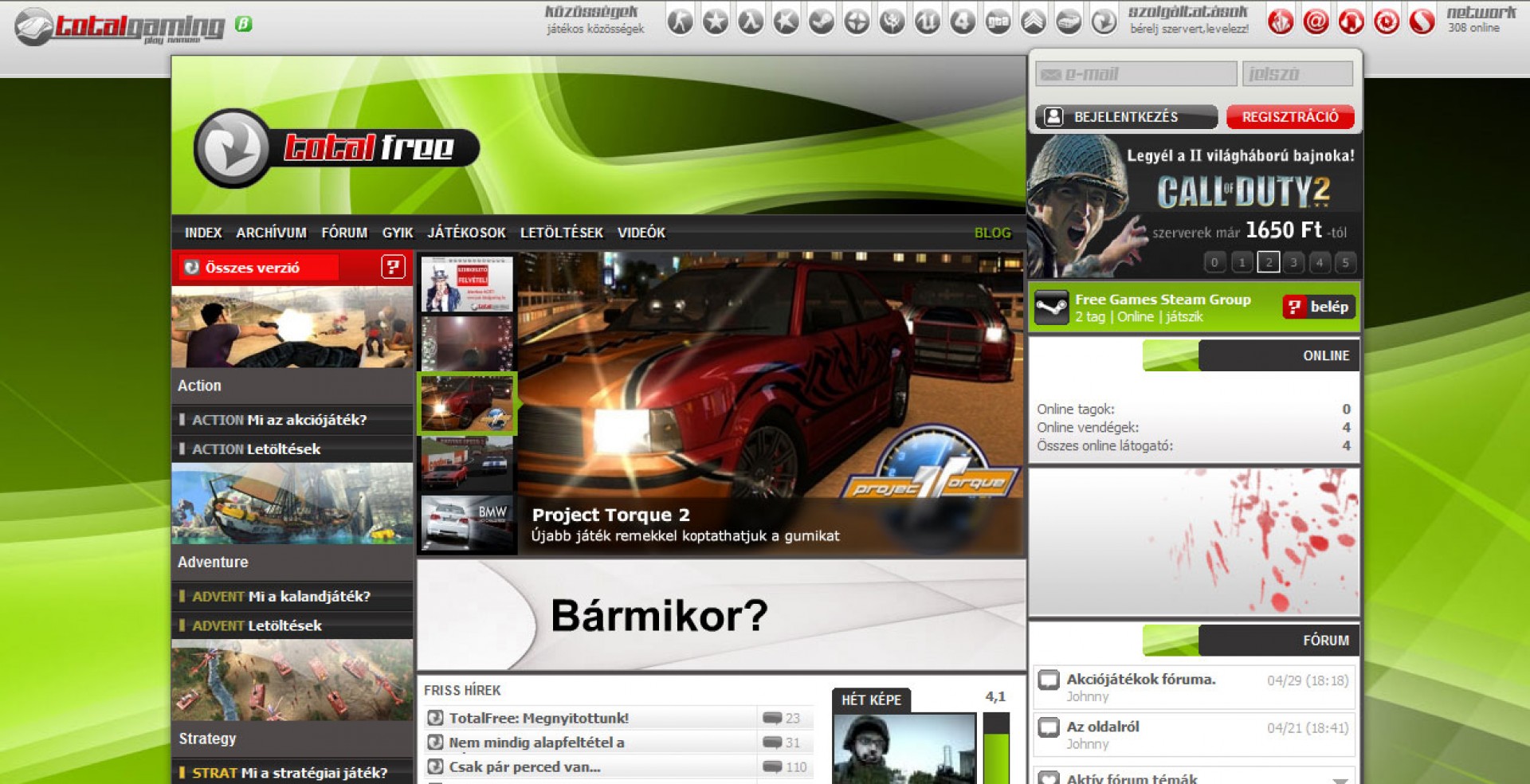The image size is (1530, 784).
Task: Select banner slide 3
Action: [x=1294, y=262]
